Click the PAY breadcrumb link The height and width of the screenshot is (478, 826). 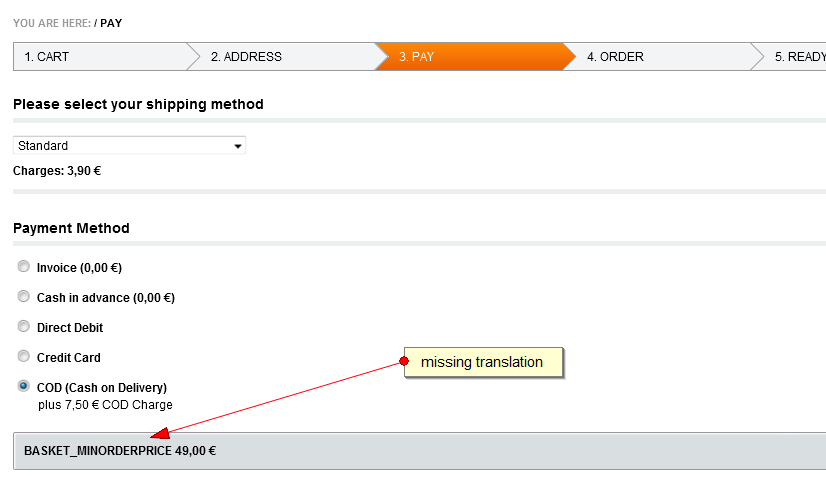pyautogui.click(x=111, y=23)
